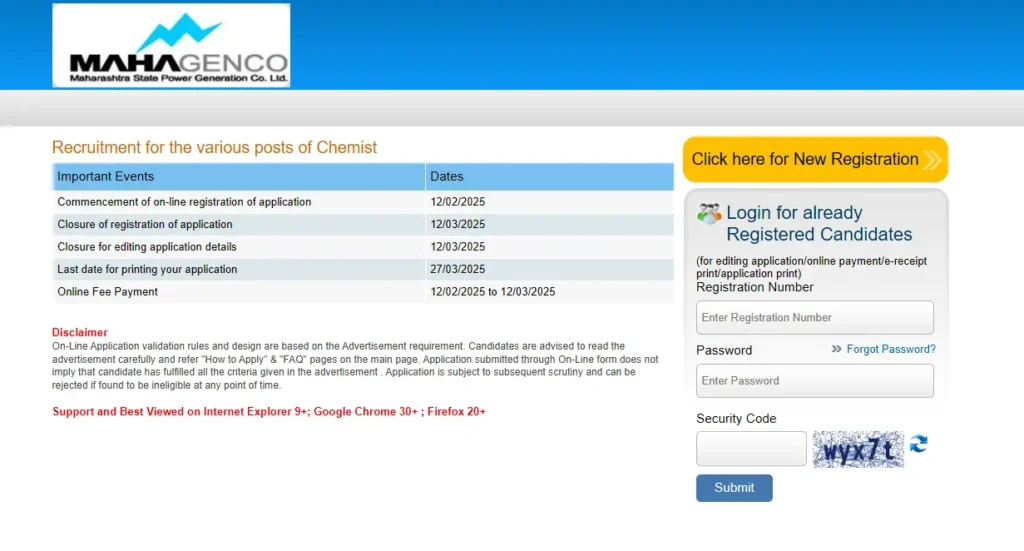
Task: Refresh the security code captcha
Action: pyautogui.click(x=919, y=444)
